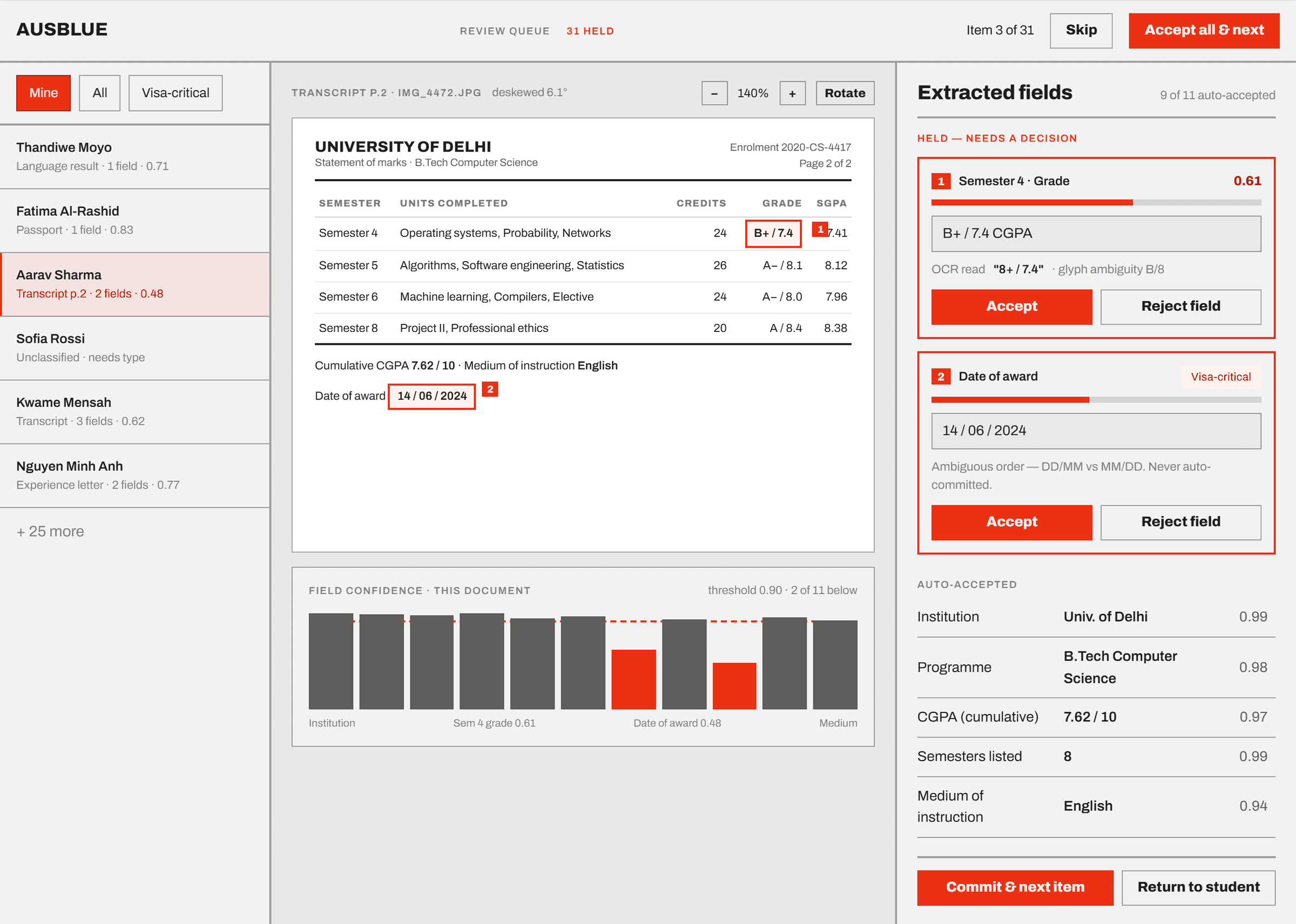This screenshot has height=924, width=1296.
Task: Click highlighted 14 / 06 / 2024 on transcript
Action: [431, 396]
